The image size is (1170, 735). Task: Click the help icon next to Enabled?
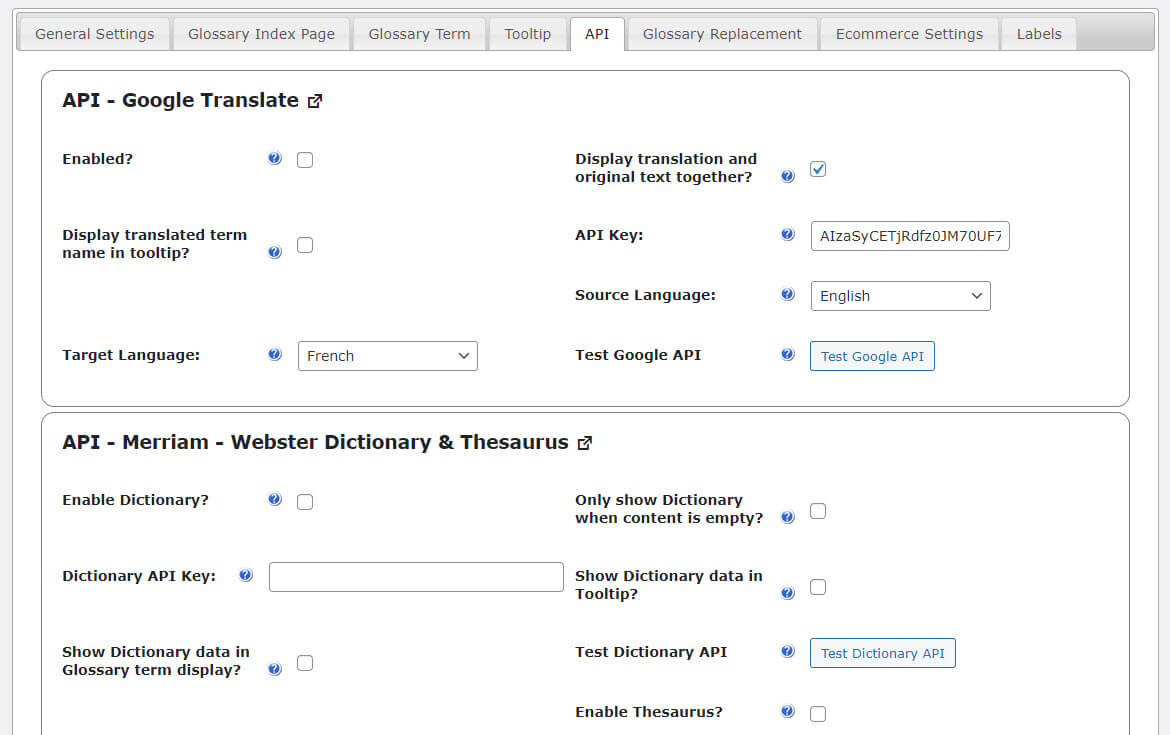click(x=275, y=157)
